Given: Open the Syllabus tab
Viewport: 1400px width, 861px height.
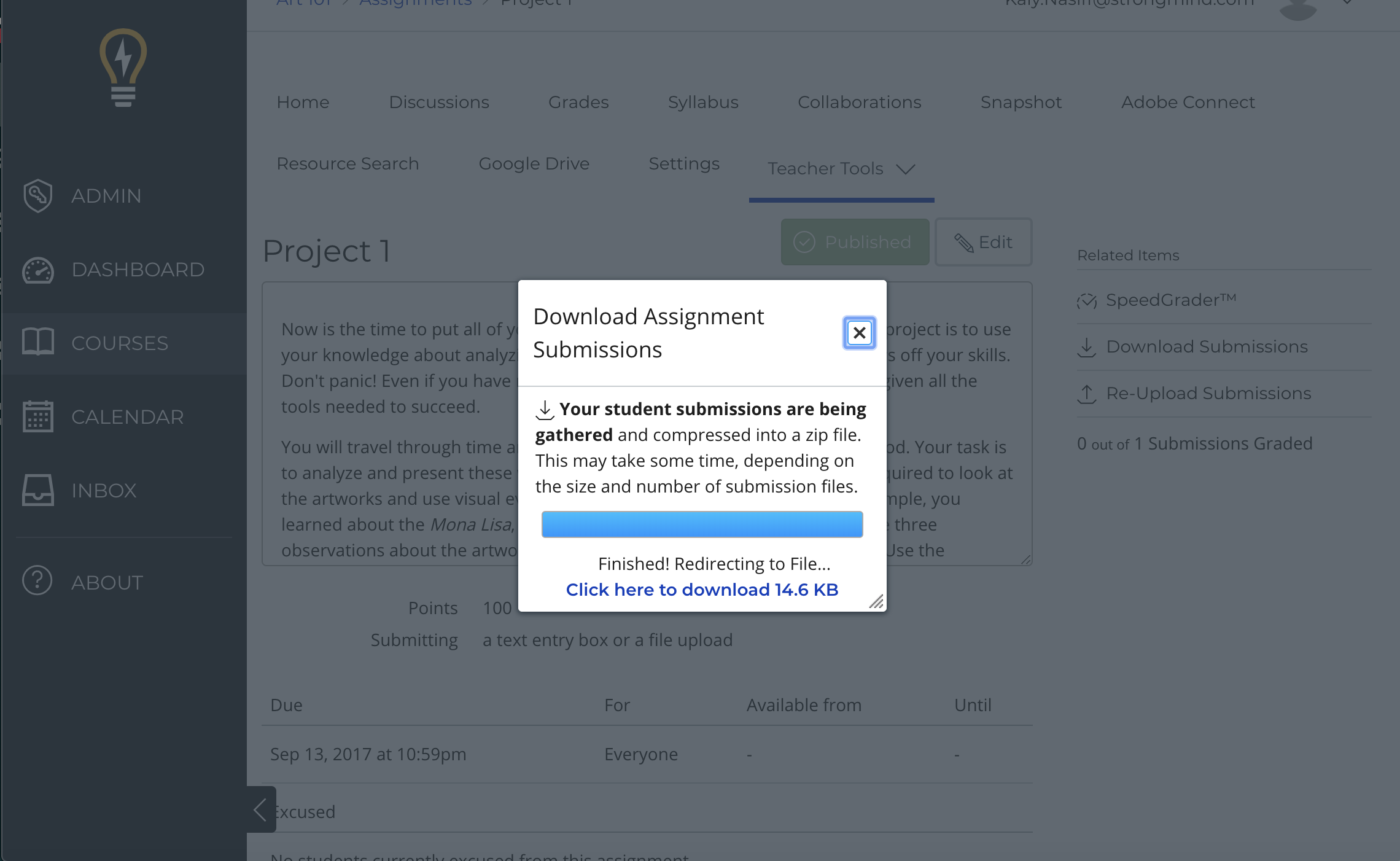Looking at the screenshot, I should (x=703, y=103).
